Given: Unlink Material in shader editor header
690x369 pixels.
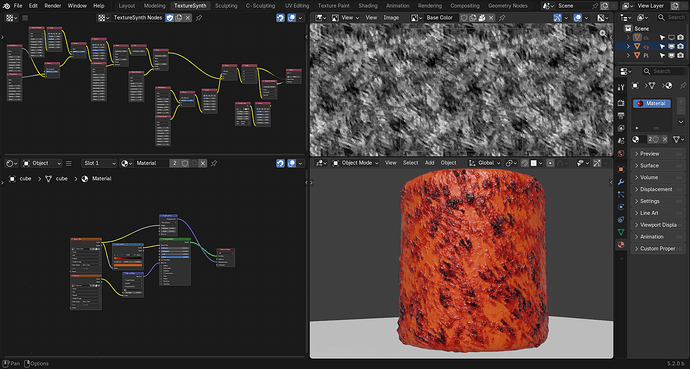Looking at the screenshot, I should 202,163.
